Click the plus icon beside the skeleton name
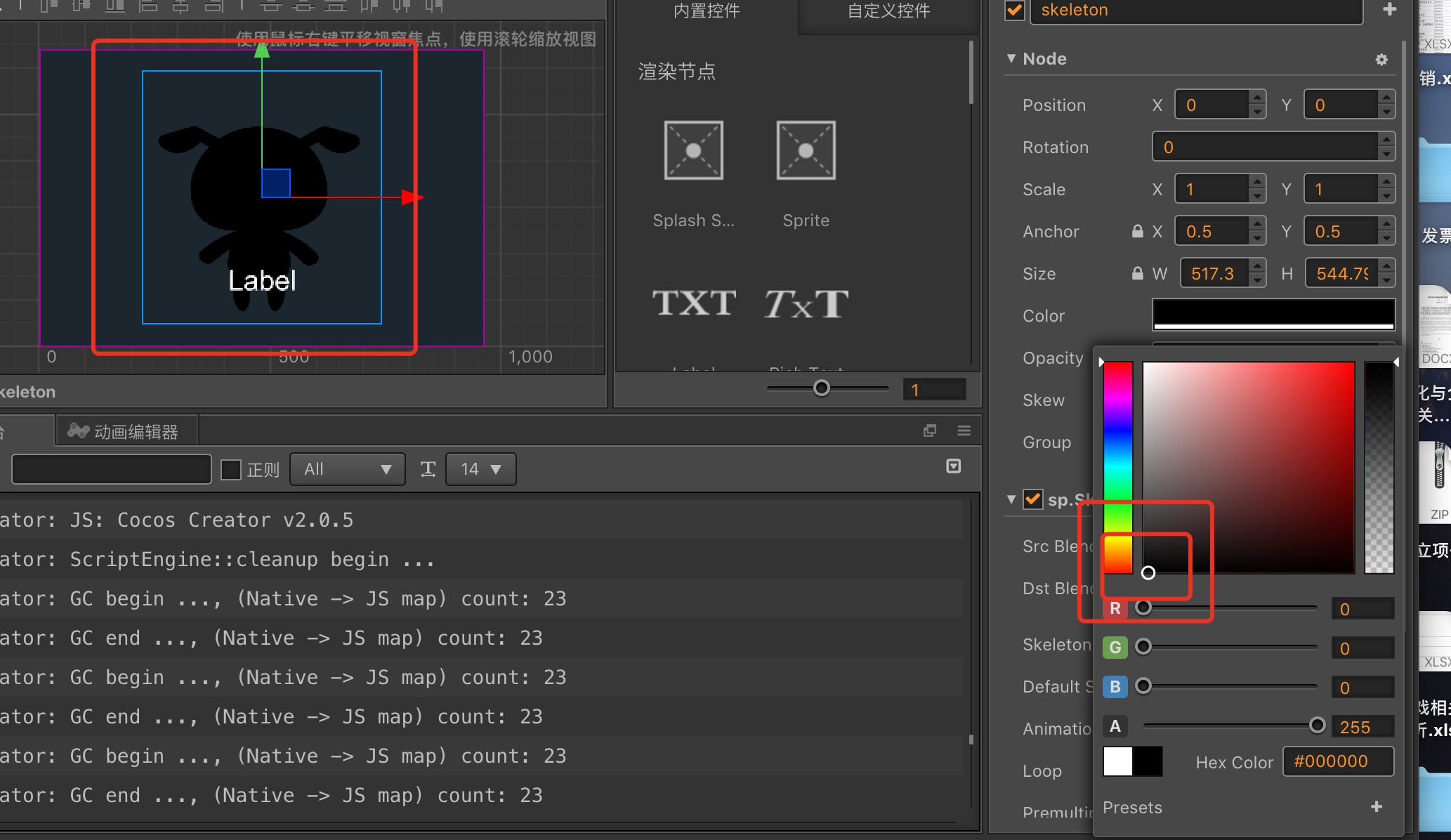Image resolution: width=1451 pixels, height=840 pixels. pyautogui.click(x=1389, y=10)
